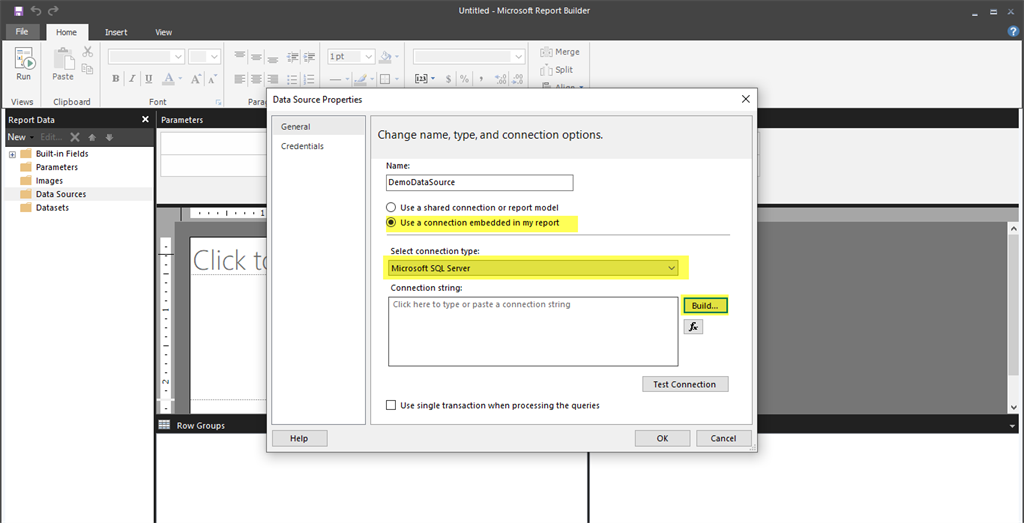The height and width of the screenshot is (523, 1024).
Task: Toggle Underline formatting
Action: coord(148,79)
